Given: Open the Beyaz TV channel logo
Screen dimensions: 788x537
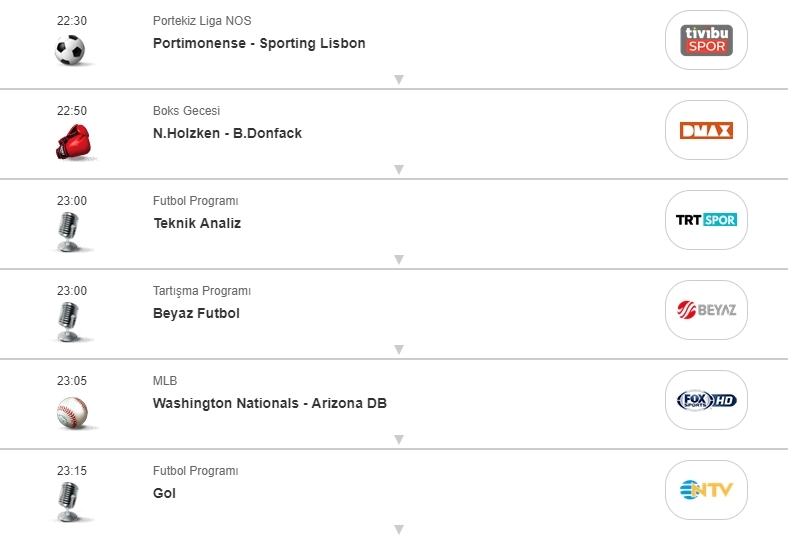Looking at the screenshot, I should click(706, 310).
